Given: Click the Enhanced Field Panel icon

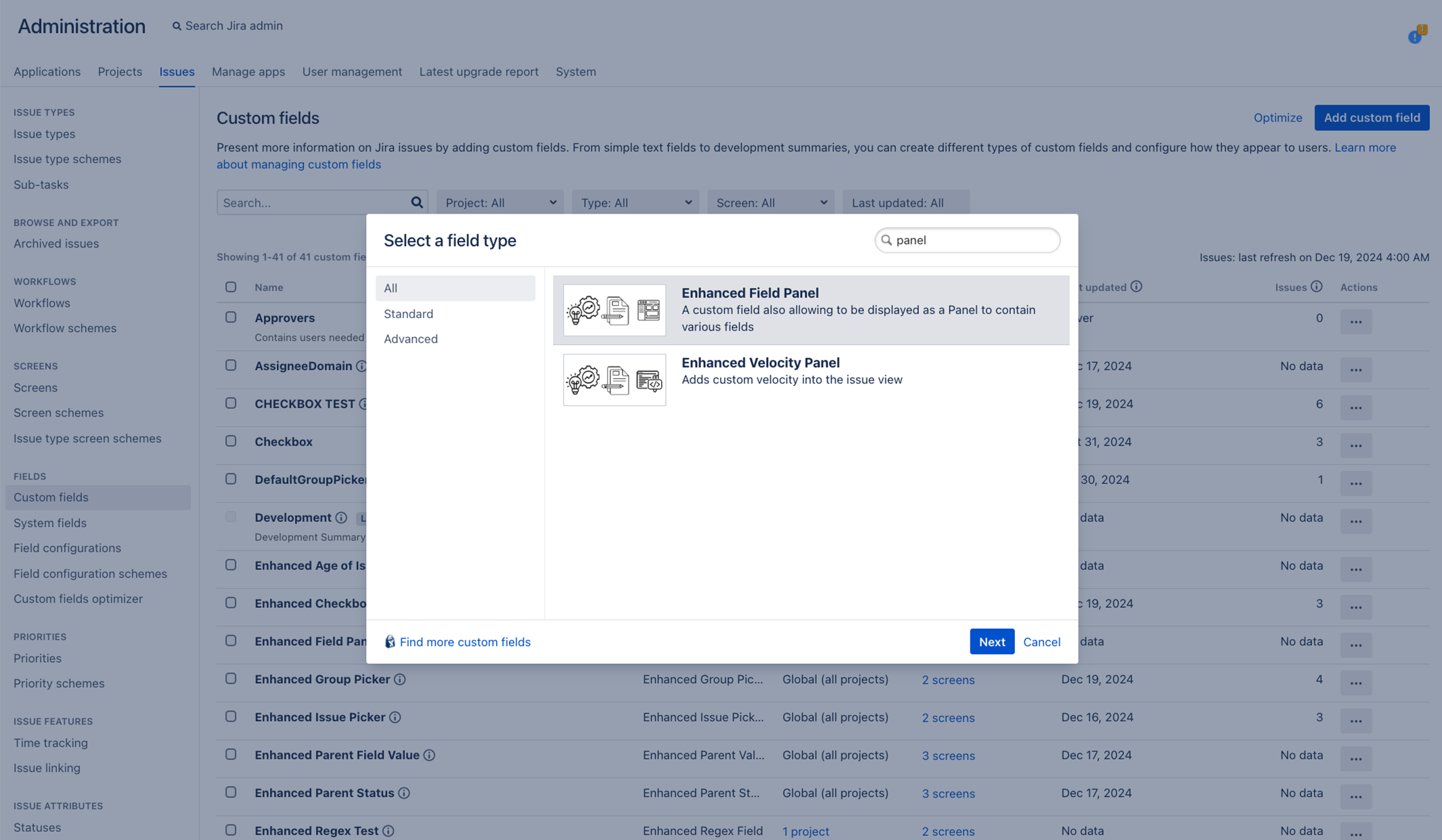Looking at the screenshot, I should click(613, 309).
